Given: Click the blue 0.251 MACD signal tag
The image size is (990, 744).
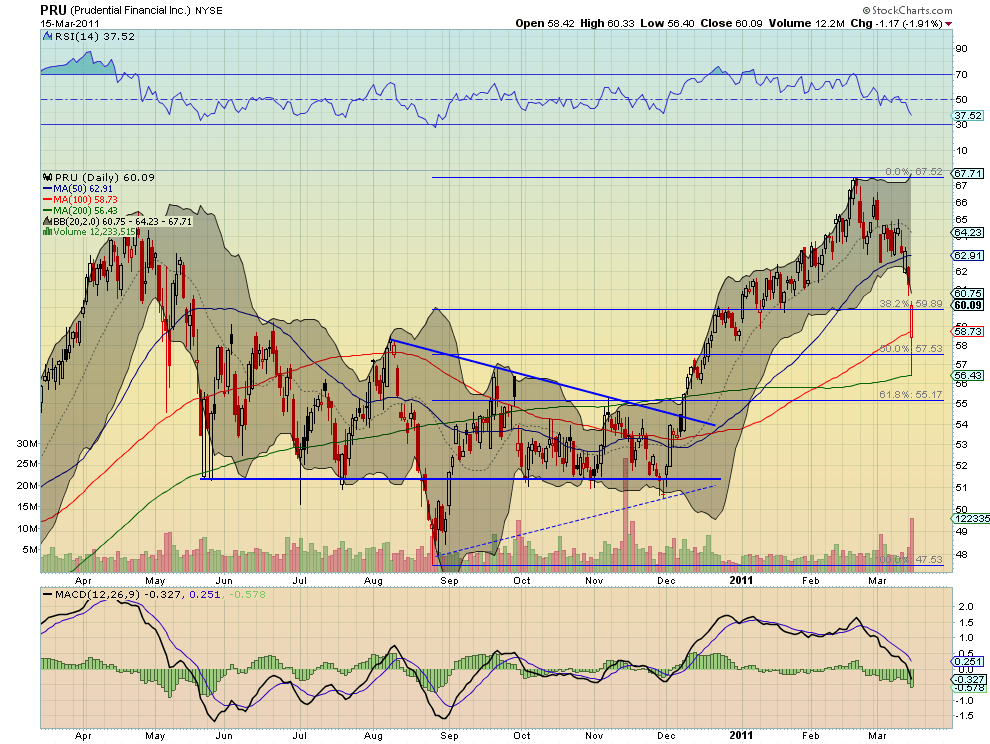Looking at the screenshot, I should [x=968, y=662].
